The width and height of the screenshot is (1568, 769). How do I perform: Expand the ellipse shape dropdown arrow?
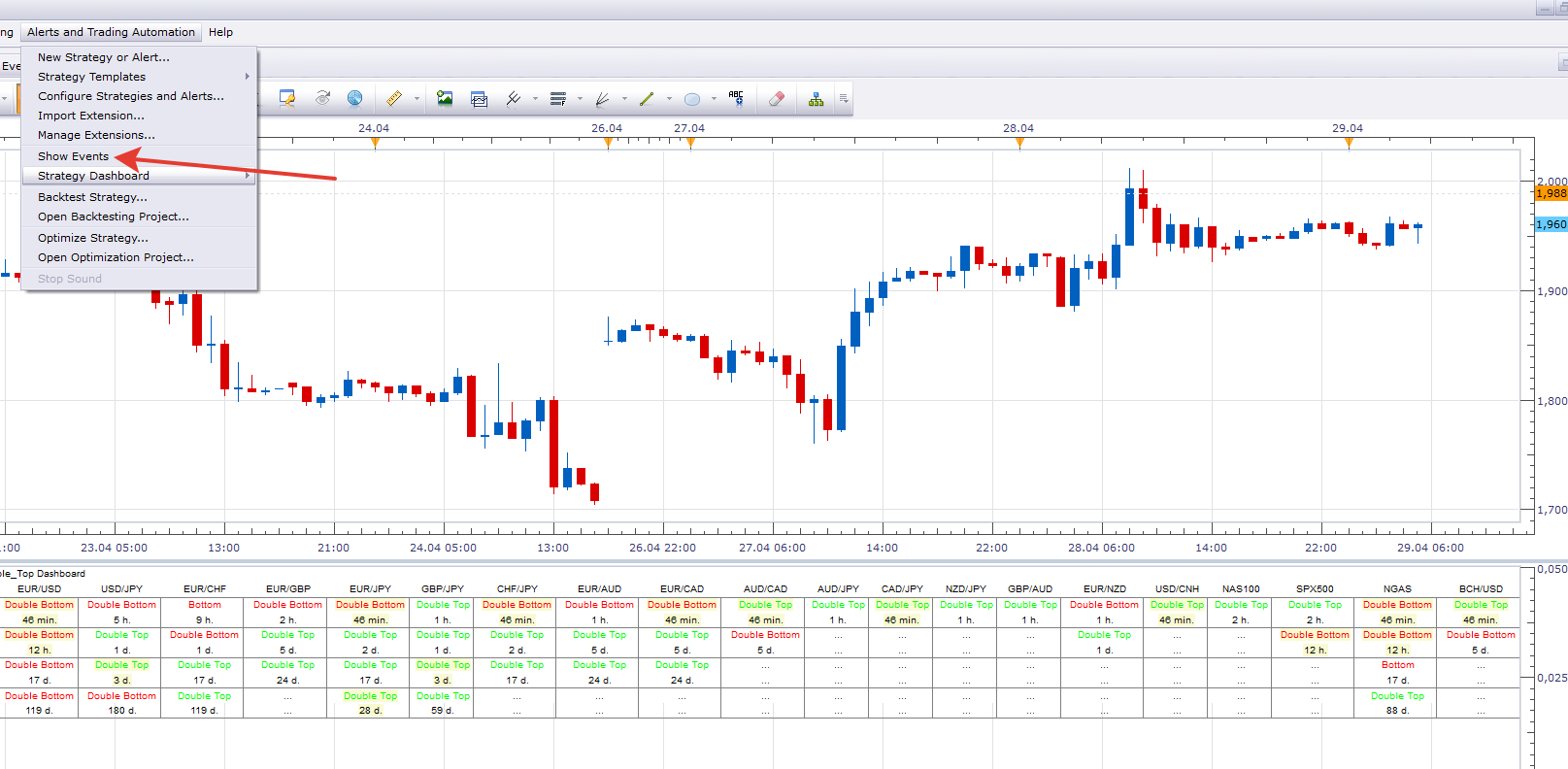coord(714,98)
